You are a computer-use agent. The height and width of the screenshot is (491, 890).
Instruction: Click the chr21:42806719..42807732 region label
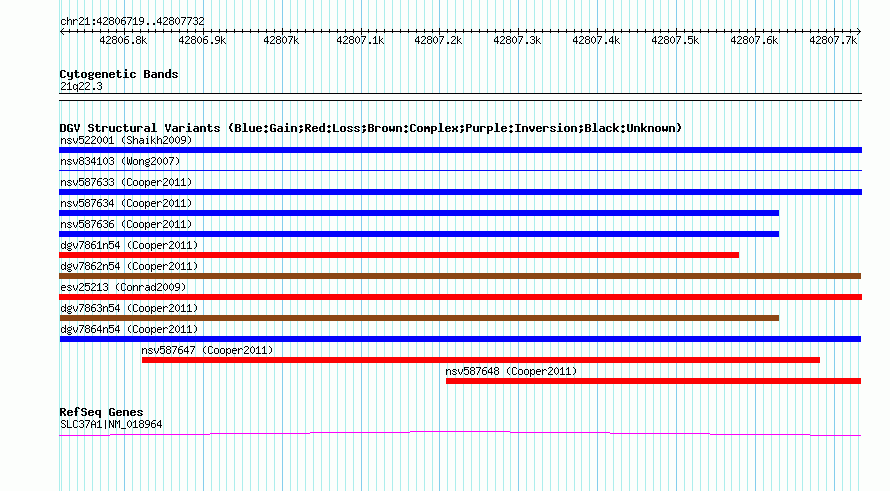click(132, 21)
